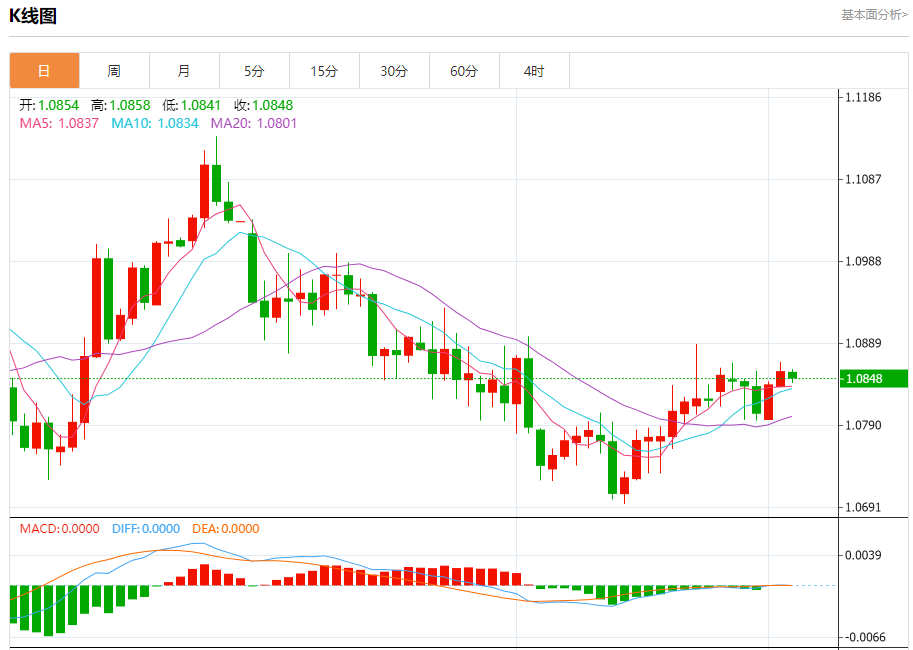Click the 收:1.0848 close value

pos(263,105)
